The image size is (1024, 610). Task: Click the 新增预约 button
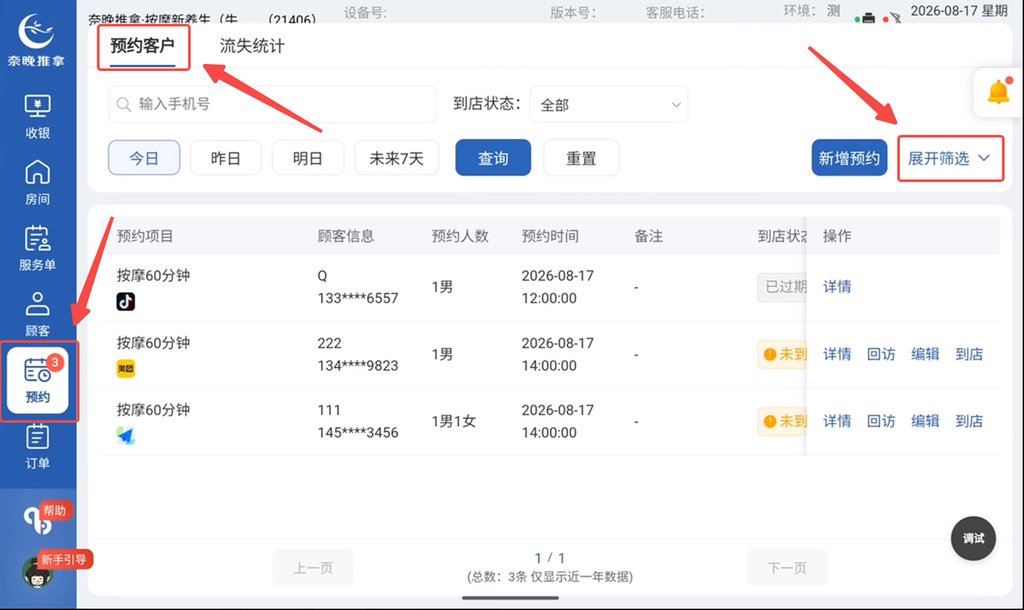[849, 157]
